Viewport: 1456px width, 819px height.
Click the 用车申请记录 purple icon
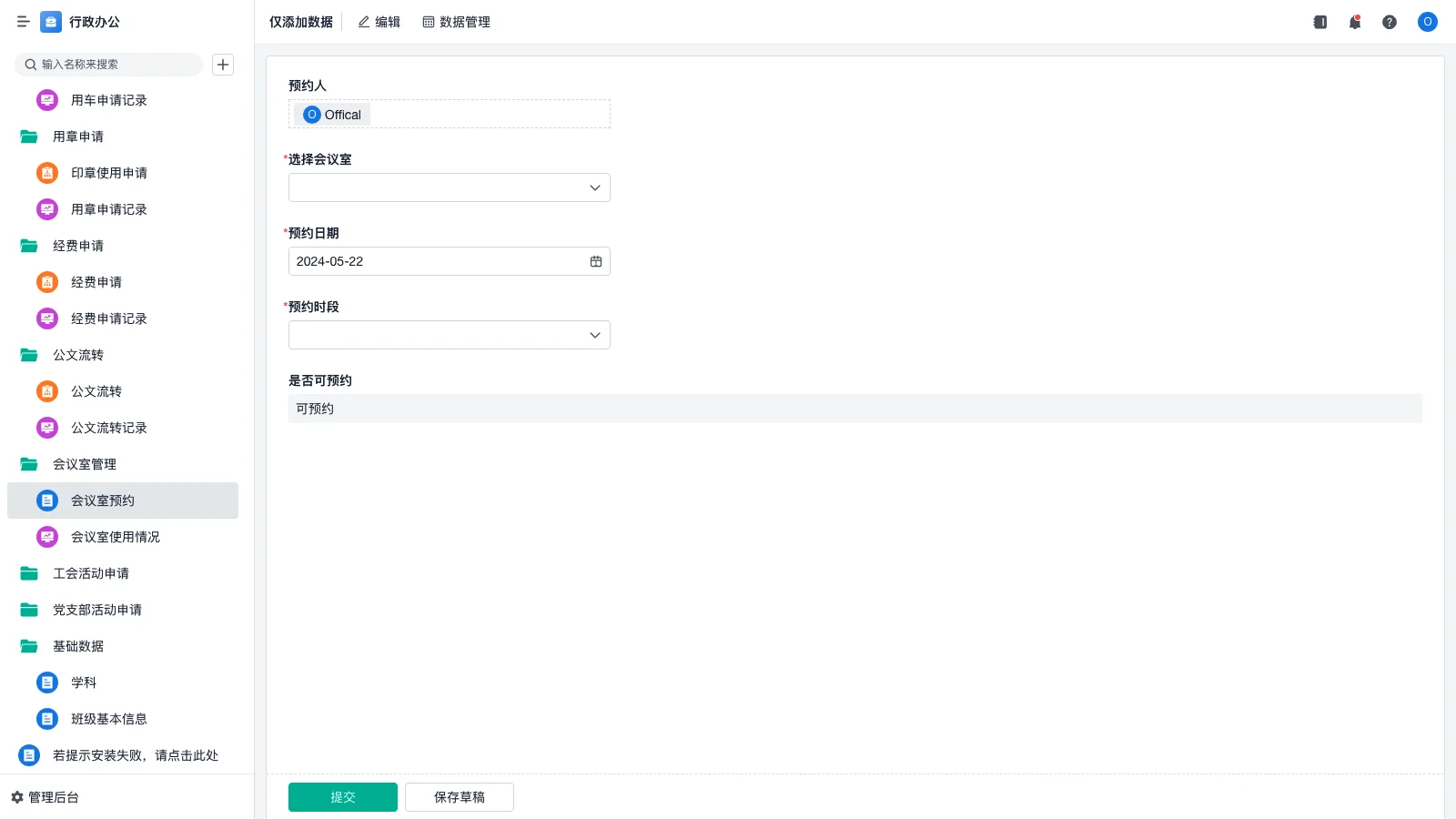click(47, 100)
